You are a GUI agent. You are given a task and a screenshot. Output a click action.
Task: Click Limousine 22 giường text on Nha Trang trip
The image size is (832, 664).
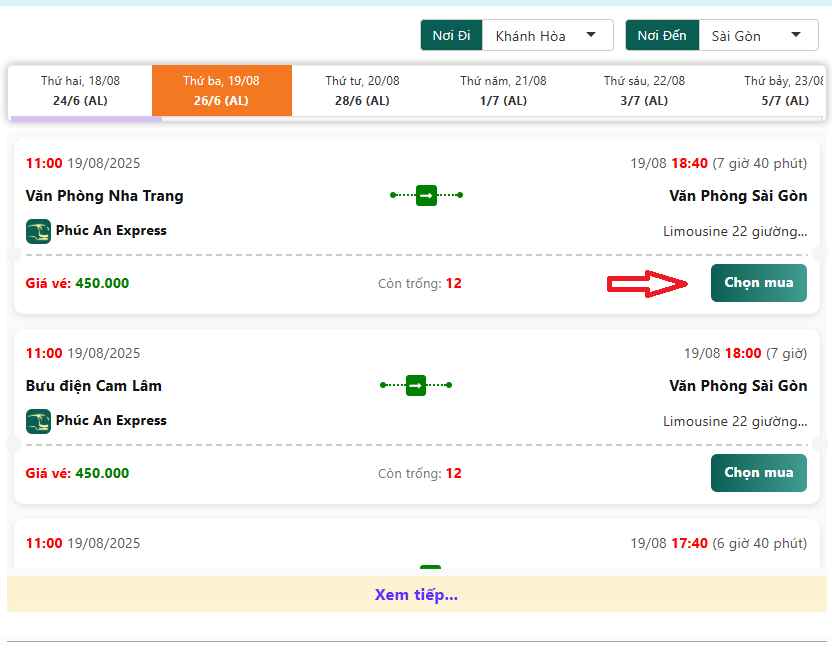(735, 231)
